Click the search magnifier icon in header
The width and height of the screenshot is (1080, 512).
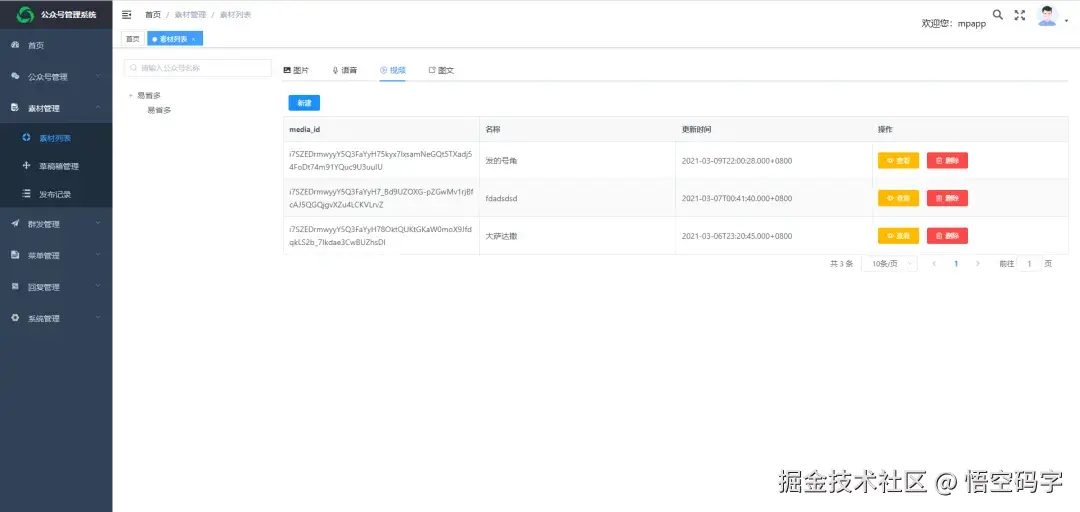[997, 14]
